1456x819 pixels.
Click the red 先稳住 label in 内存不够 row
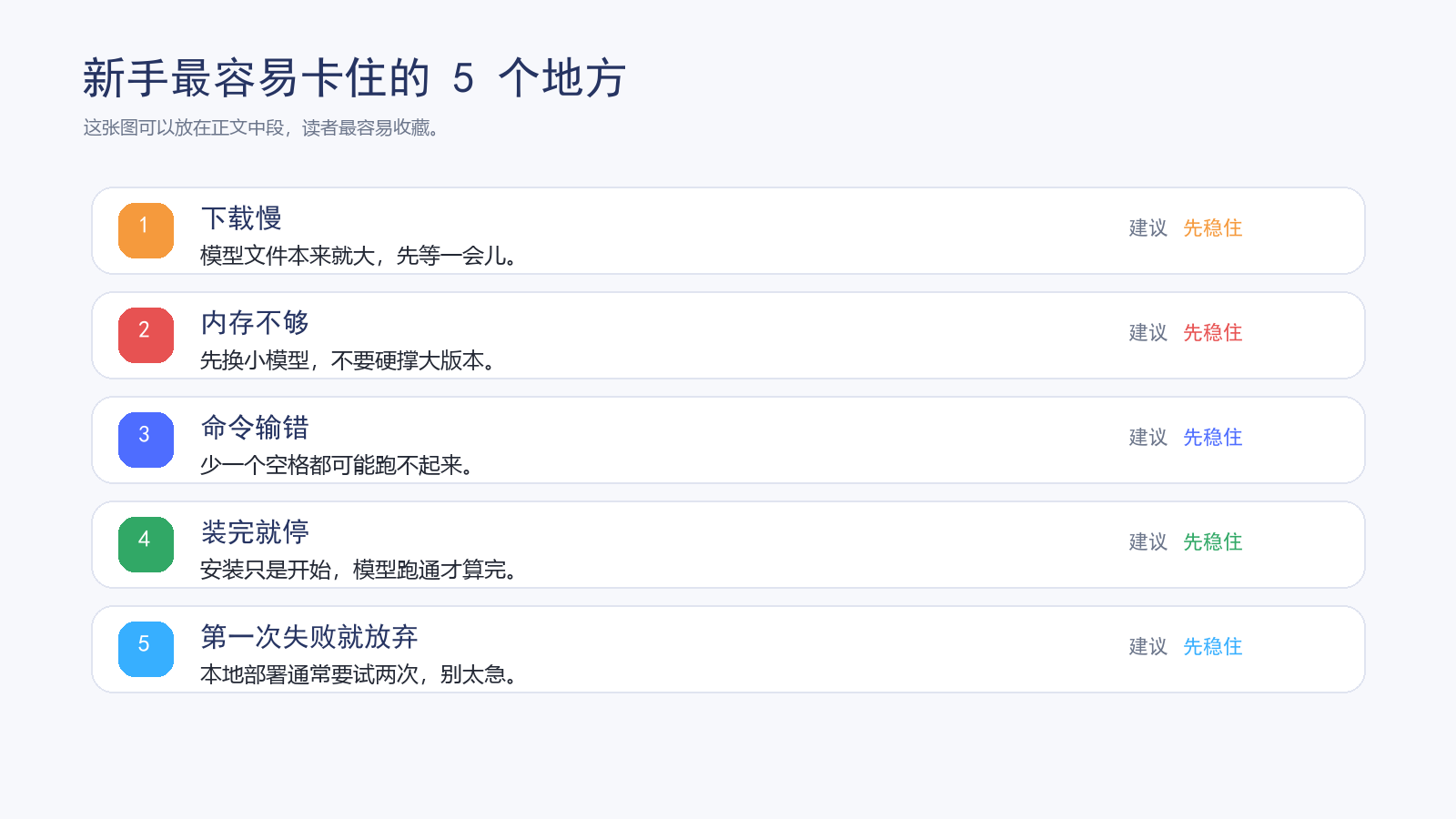click(x=1212, y=332)
